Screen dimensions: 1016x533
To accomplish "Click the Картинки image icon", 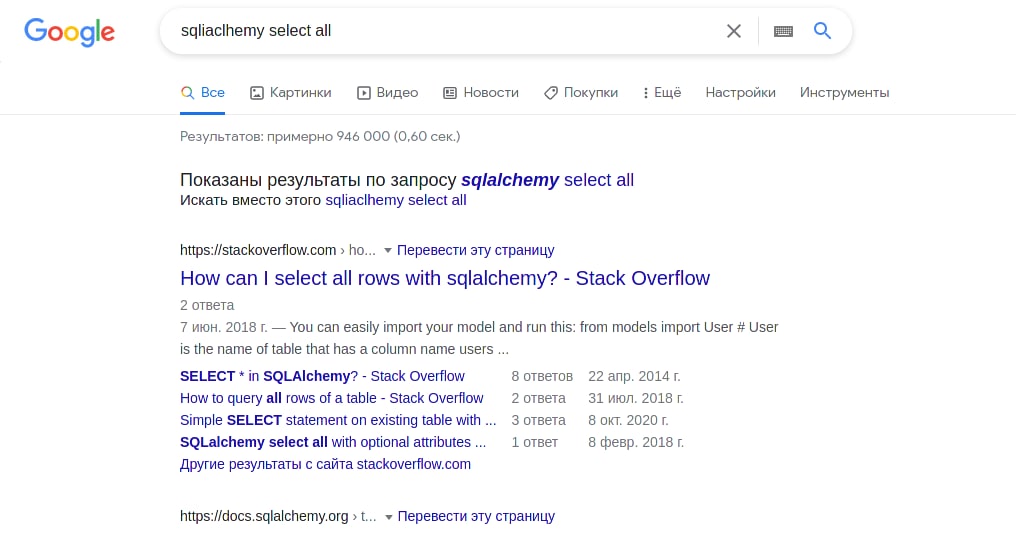I will tap(257, 93).
